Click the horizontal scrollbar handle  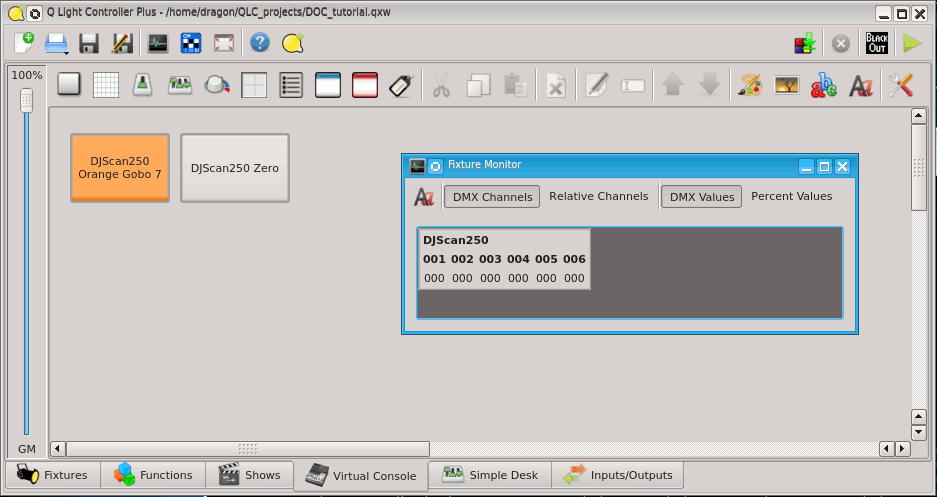point(248,449)
